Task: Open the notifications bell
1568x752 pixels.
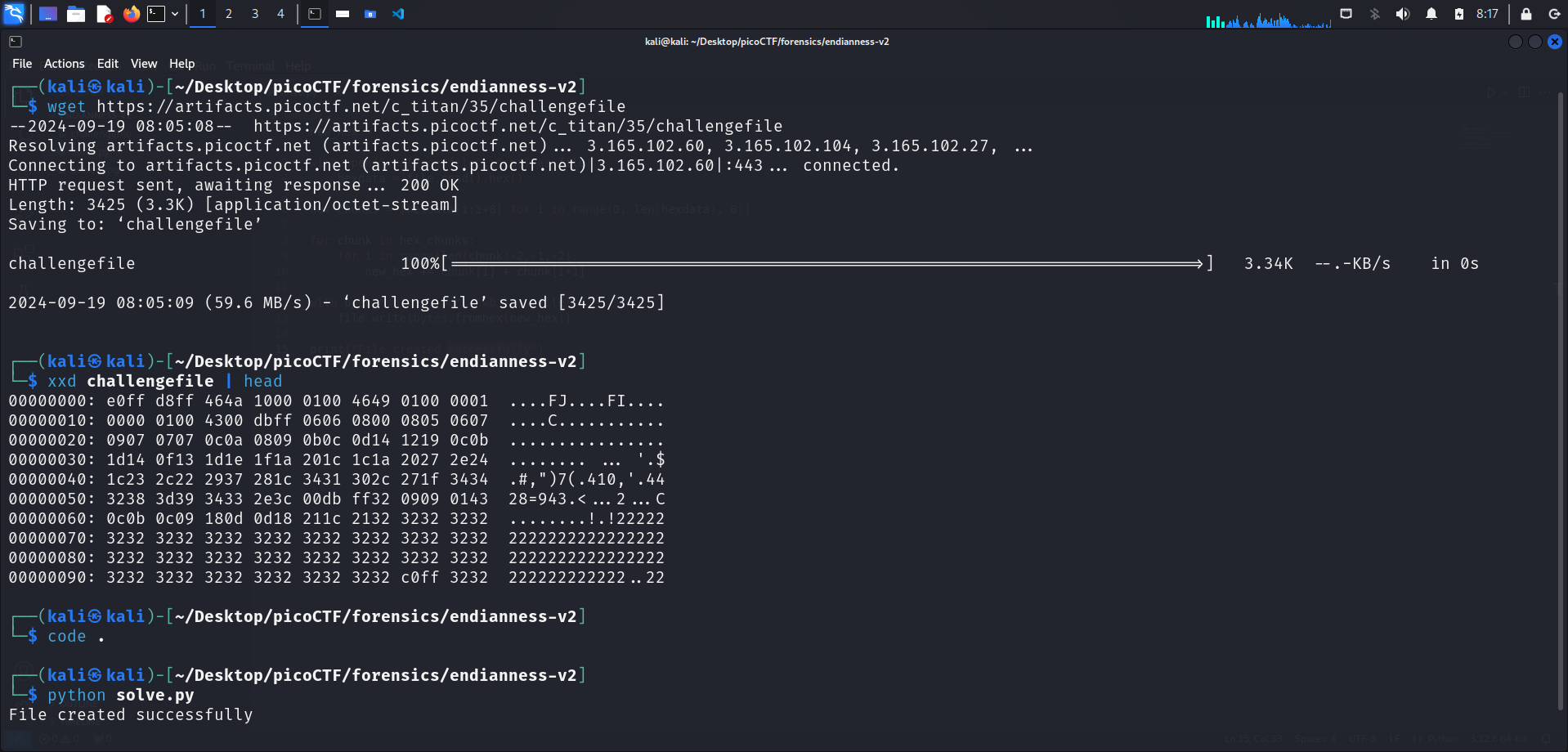Action: (x=1431, y=14)
